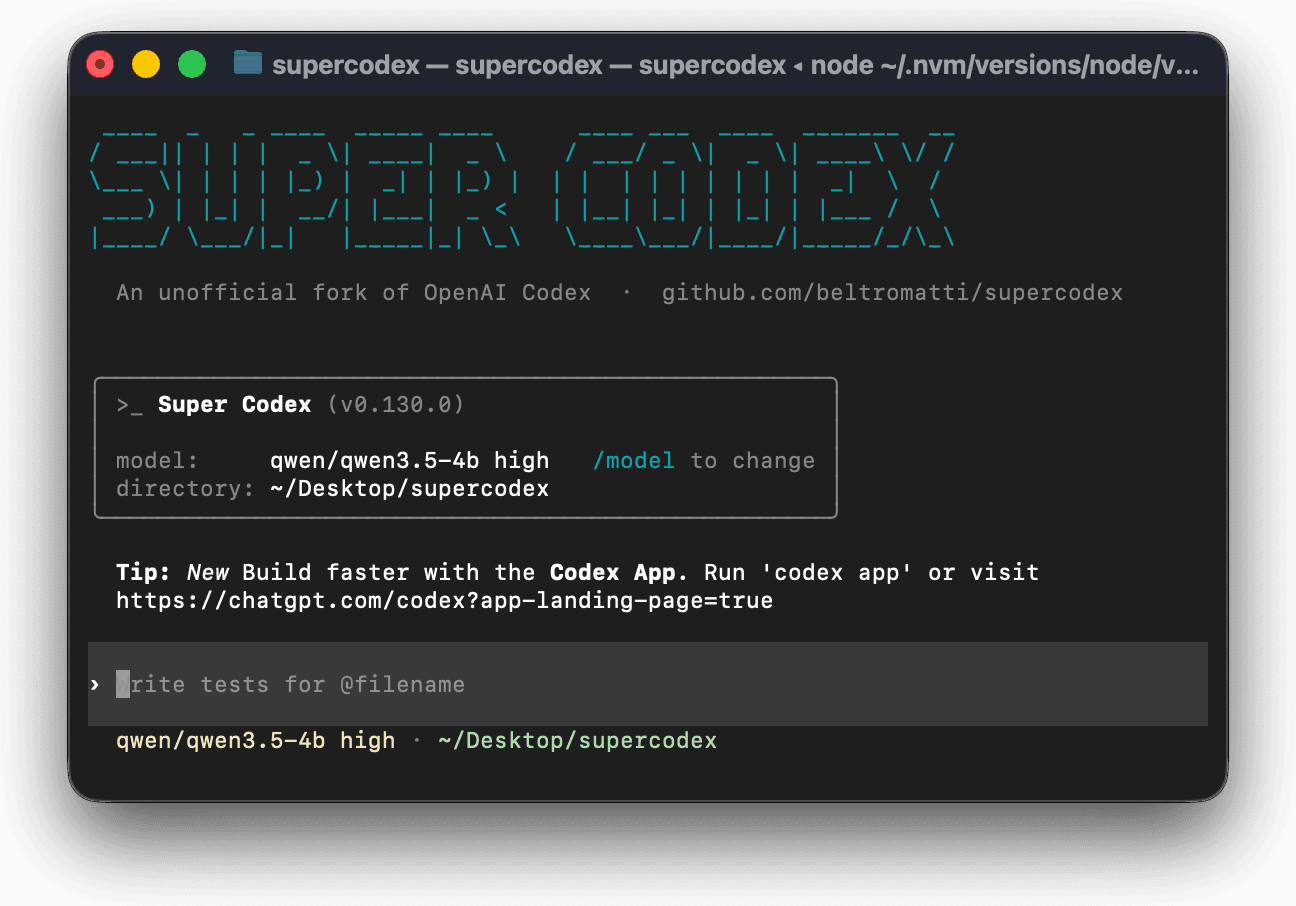Click the red close window button
The image size is (1296, 906).
pyautogui.click(x=101, y=65)
